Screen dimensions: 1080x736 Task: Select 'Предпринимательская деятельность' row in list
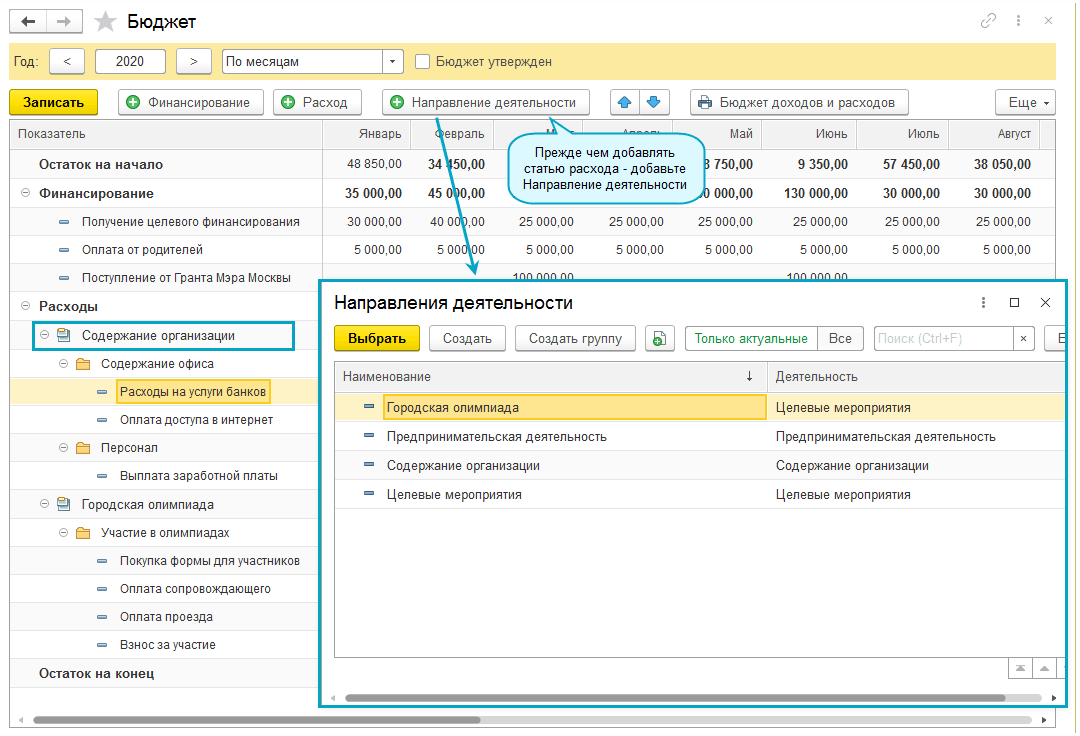coord(496,437)
